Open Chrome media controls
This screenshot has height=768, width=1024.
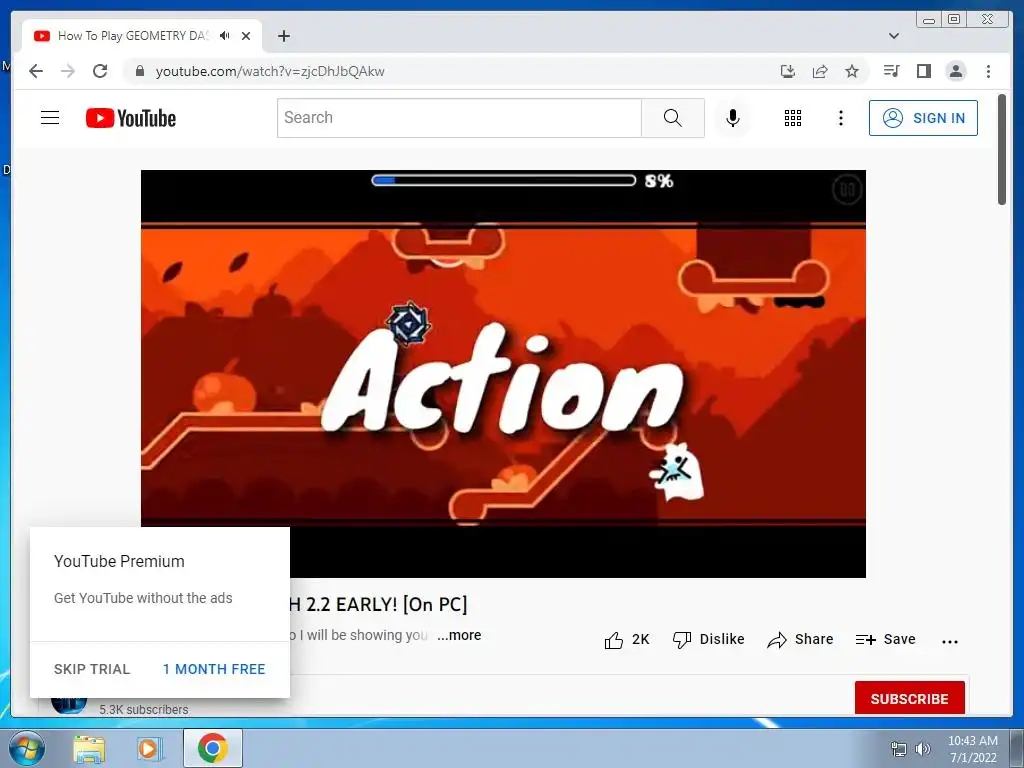891,71
